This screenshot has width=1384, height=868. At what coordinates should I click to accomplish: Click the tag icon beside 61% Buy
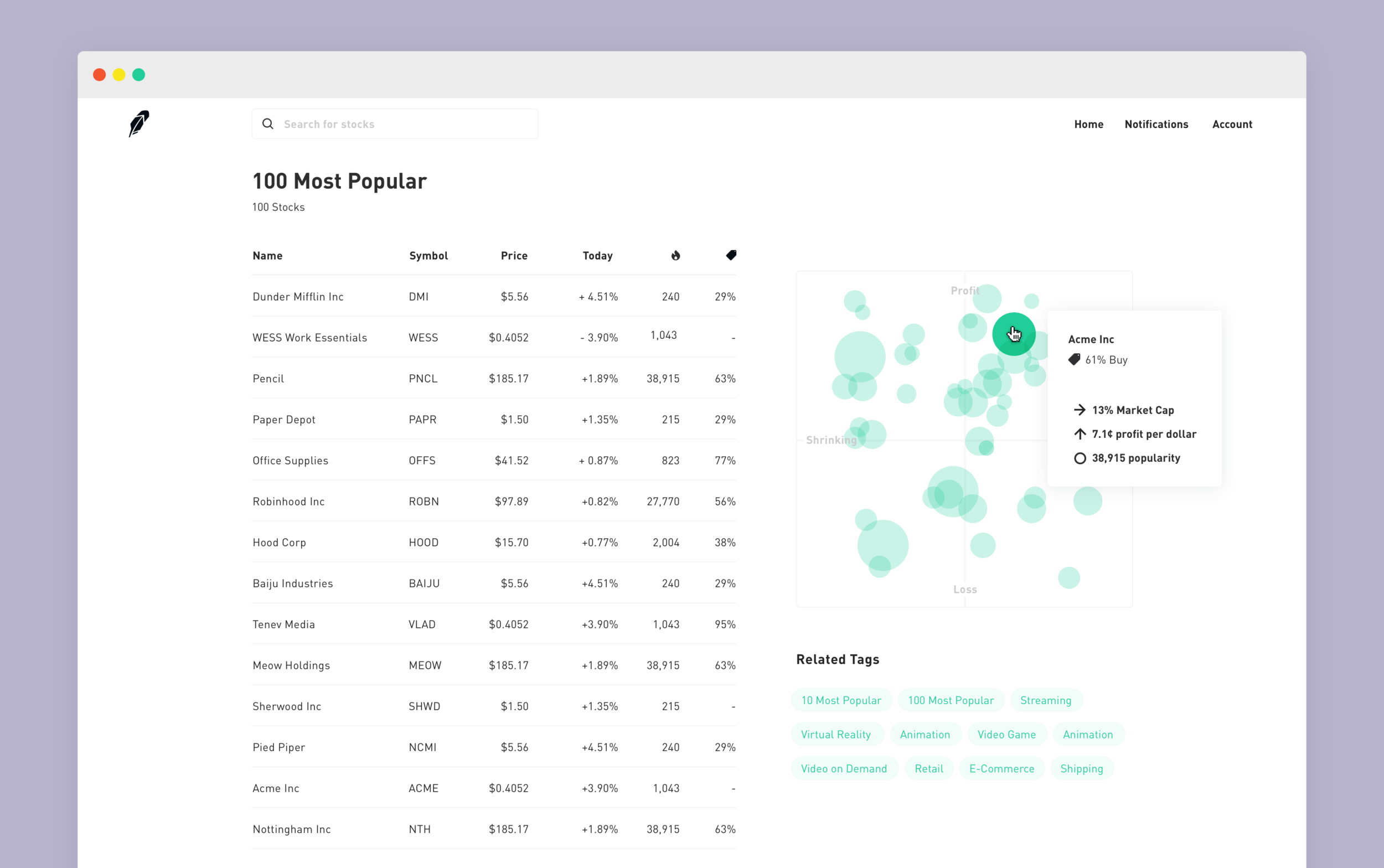(1074, 360)
